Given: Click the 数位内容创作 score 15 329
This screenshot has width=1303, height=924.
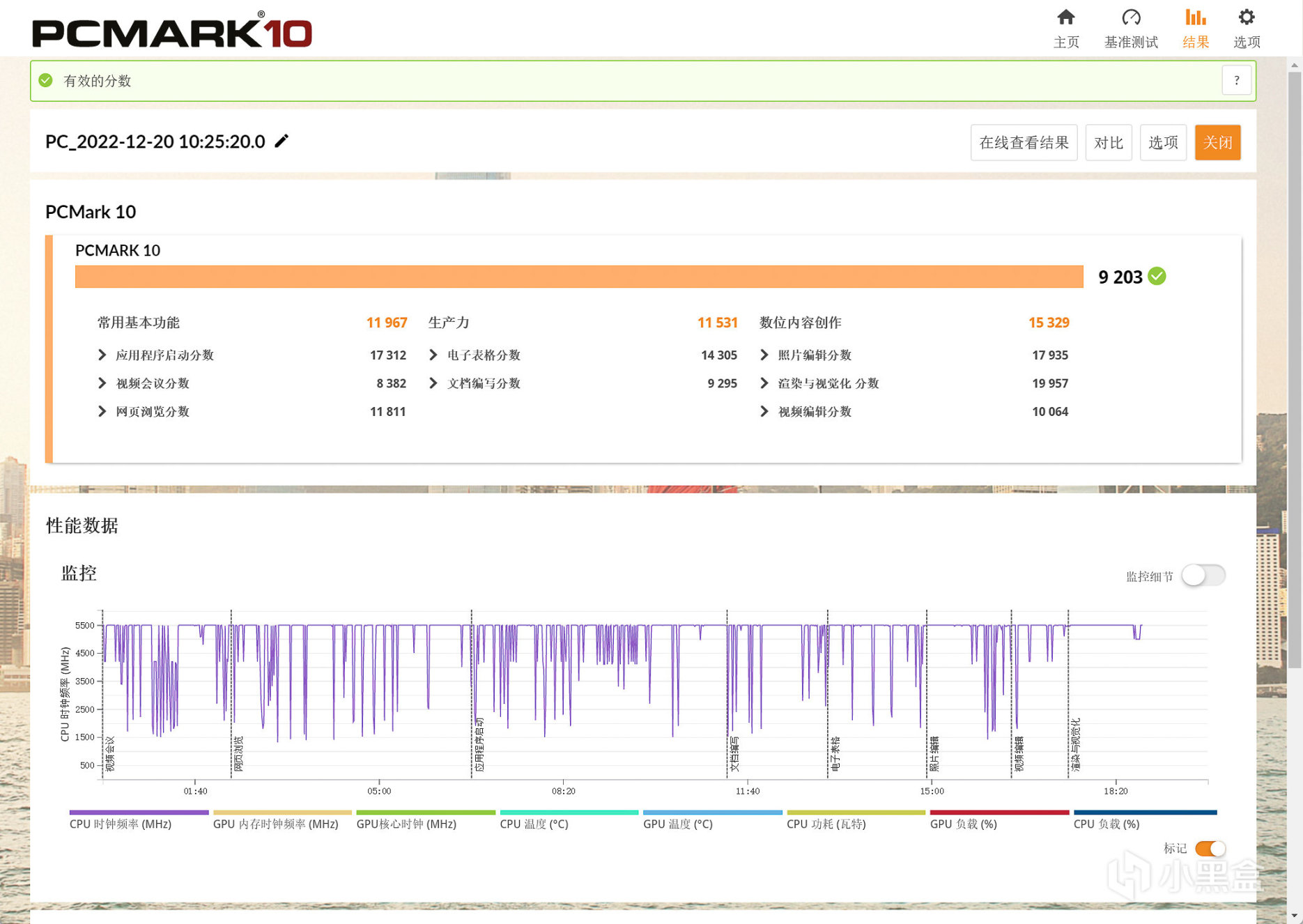Looking at the screenshot, I should coord(1049,322).
